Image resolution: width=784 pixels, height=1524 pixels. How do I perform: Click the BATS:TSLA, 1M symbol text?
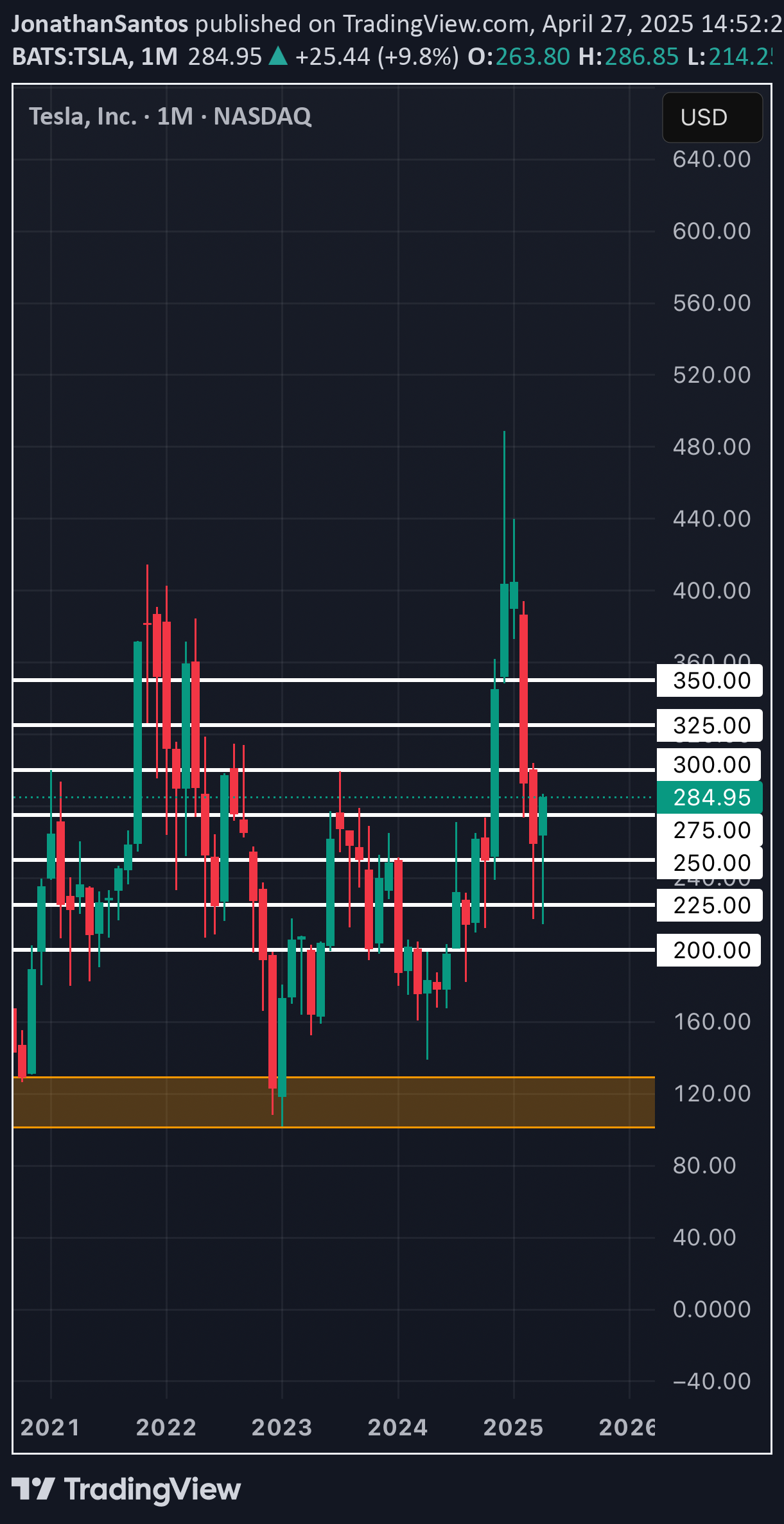95,57
